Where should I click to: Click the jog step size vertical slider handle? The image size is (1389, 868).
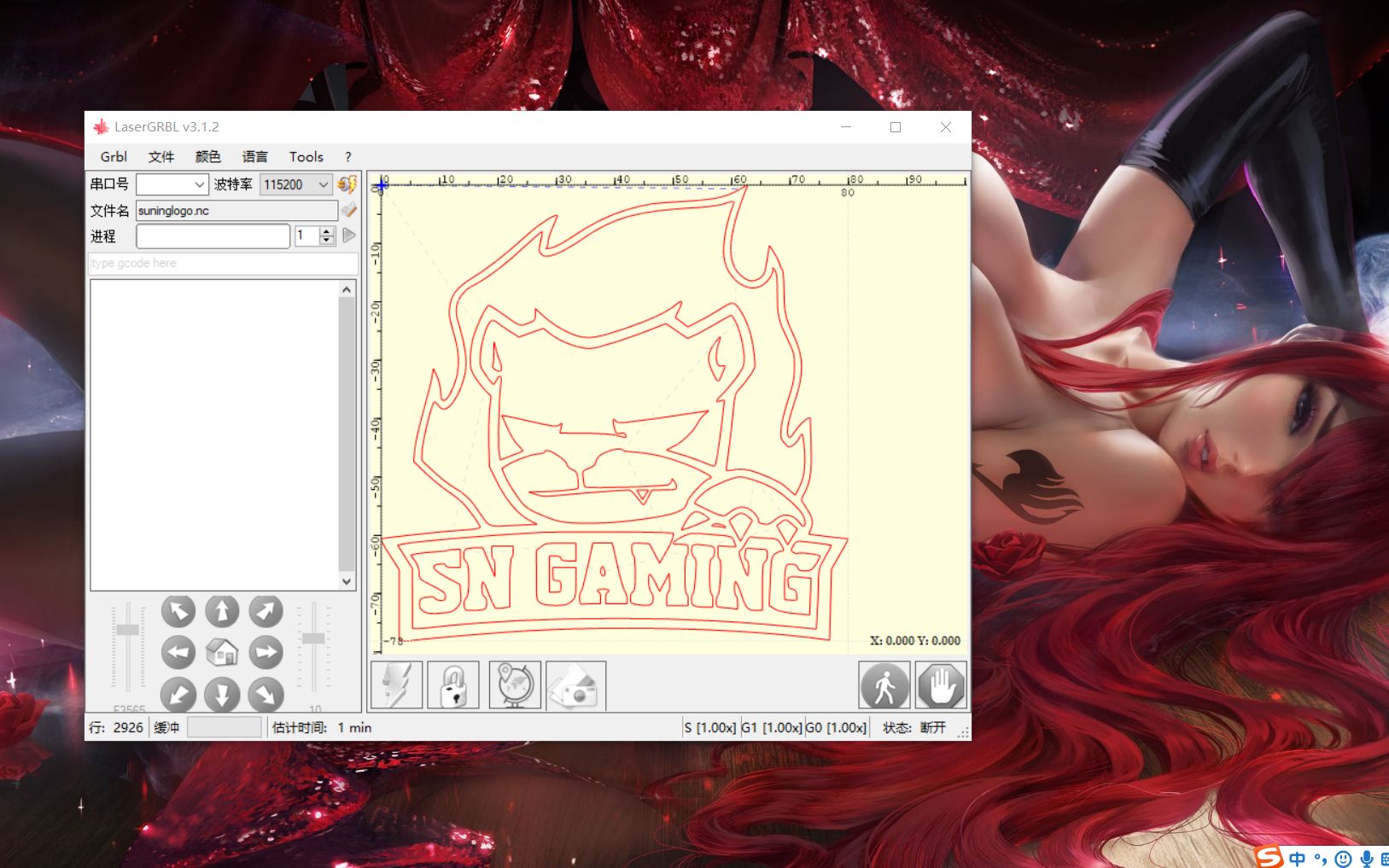[x=314, y=638]
